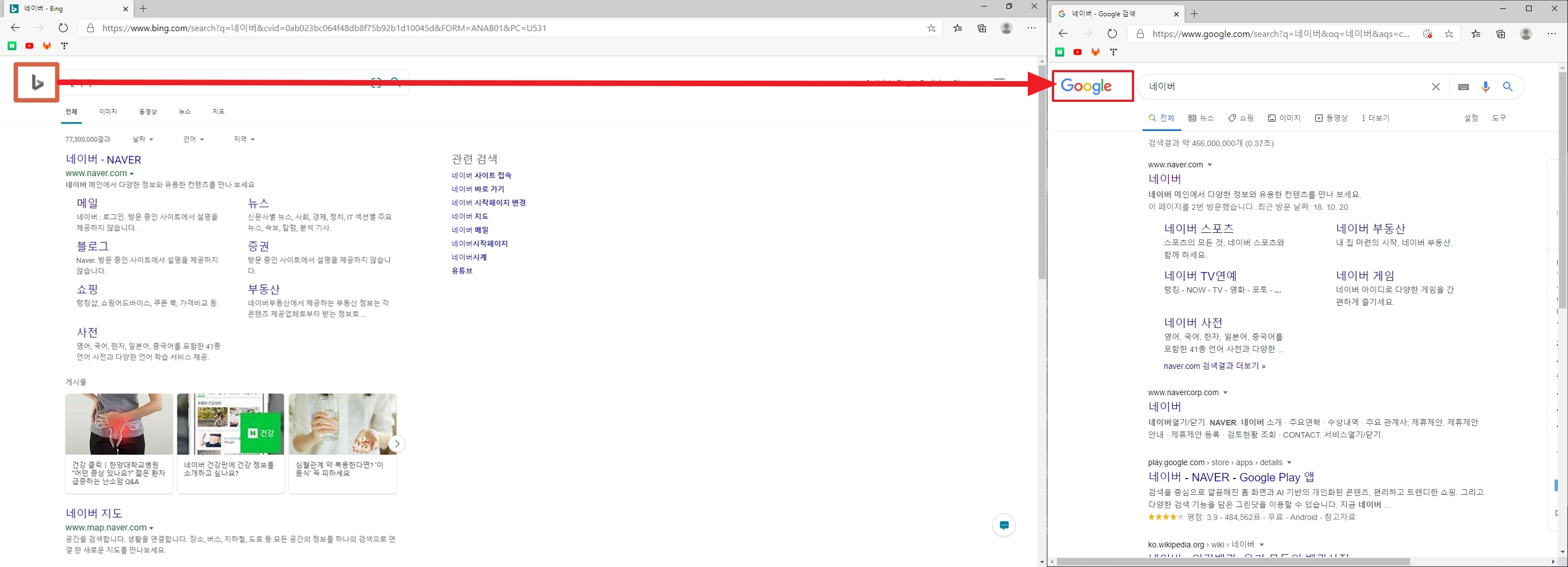
Task: Click the Google logo
Action: tap(1087, 86)
